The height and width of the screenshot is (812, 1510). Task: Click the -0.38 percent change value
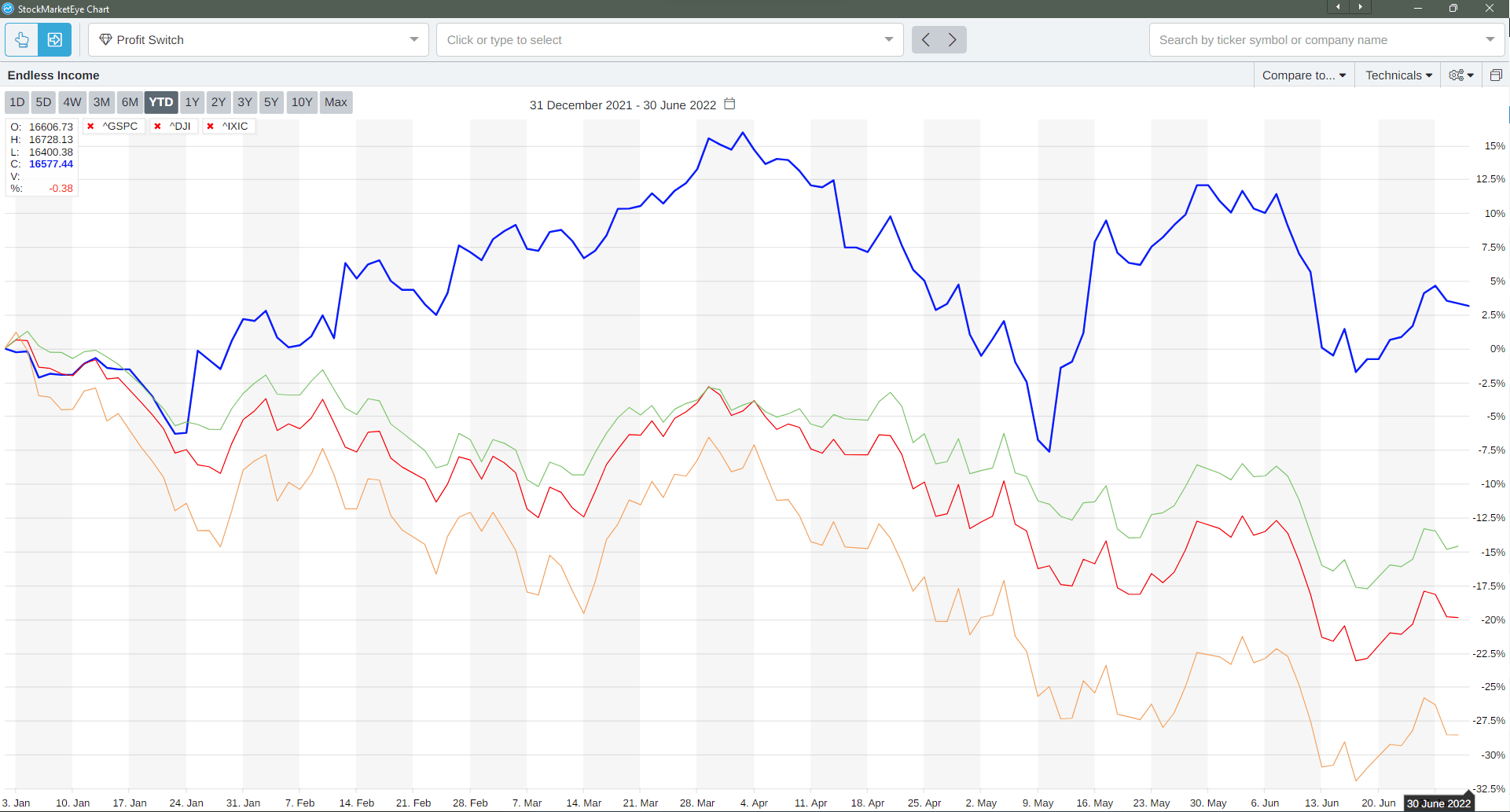click(61, 189)
